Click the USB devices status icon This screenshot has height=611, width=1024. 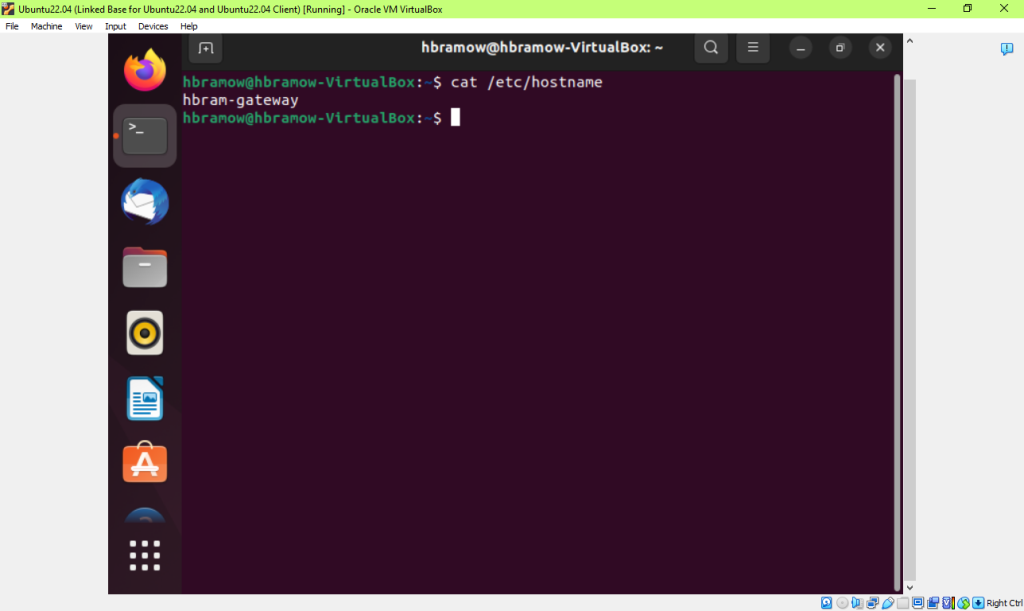[x=888, y=603]
